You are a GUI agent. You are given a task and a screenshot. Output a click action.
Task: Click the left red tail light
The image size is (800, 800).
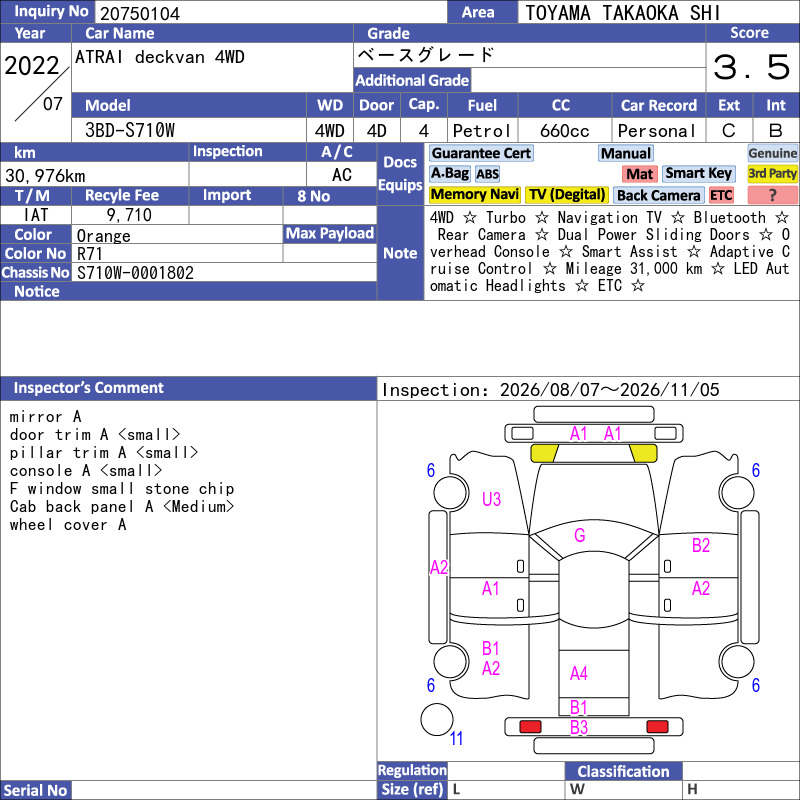530,727
